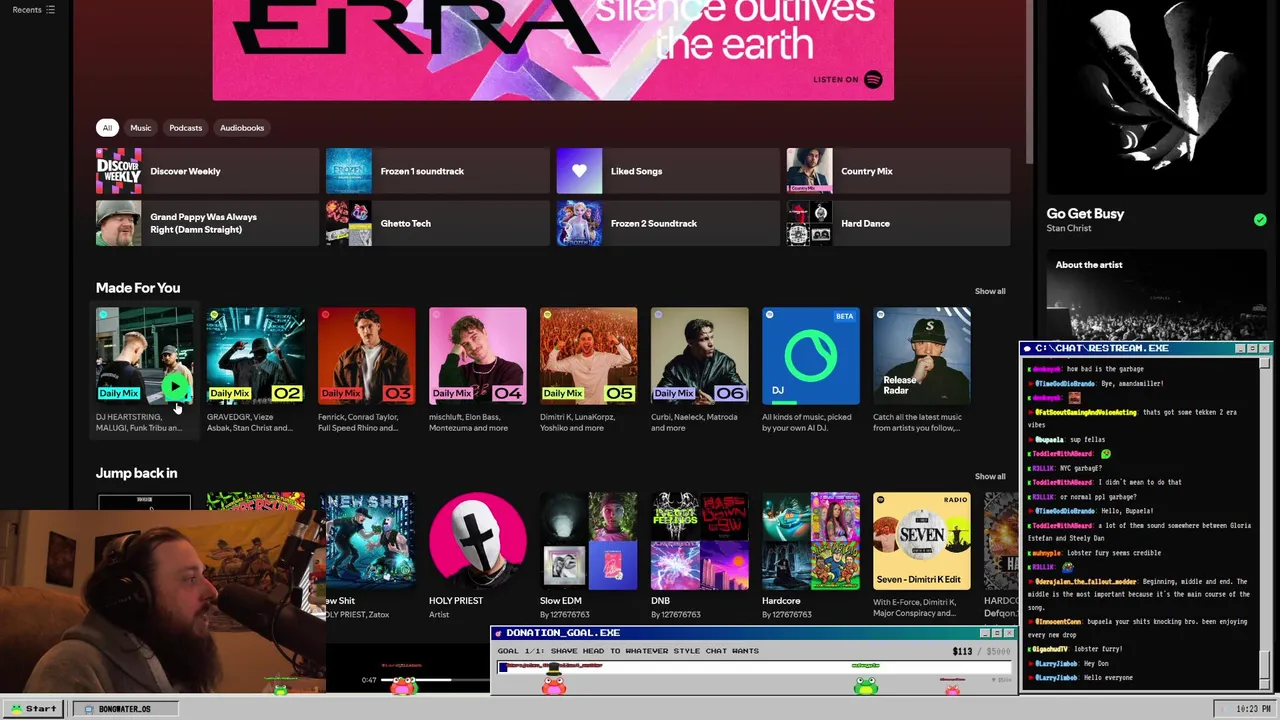Open the Hard Dance cover
The height and width of the screenshot is (720, 1280).
(809, 223)
